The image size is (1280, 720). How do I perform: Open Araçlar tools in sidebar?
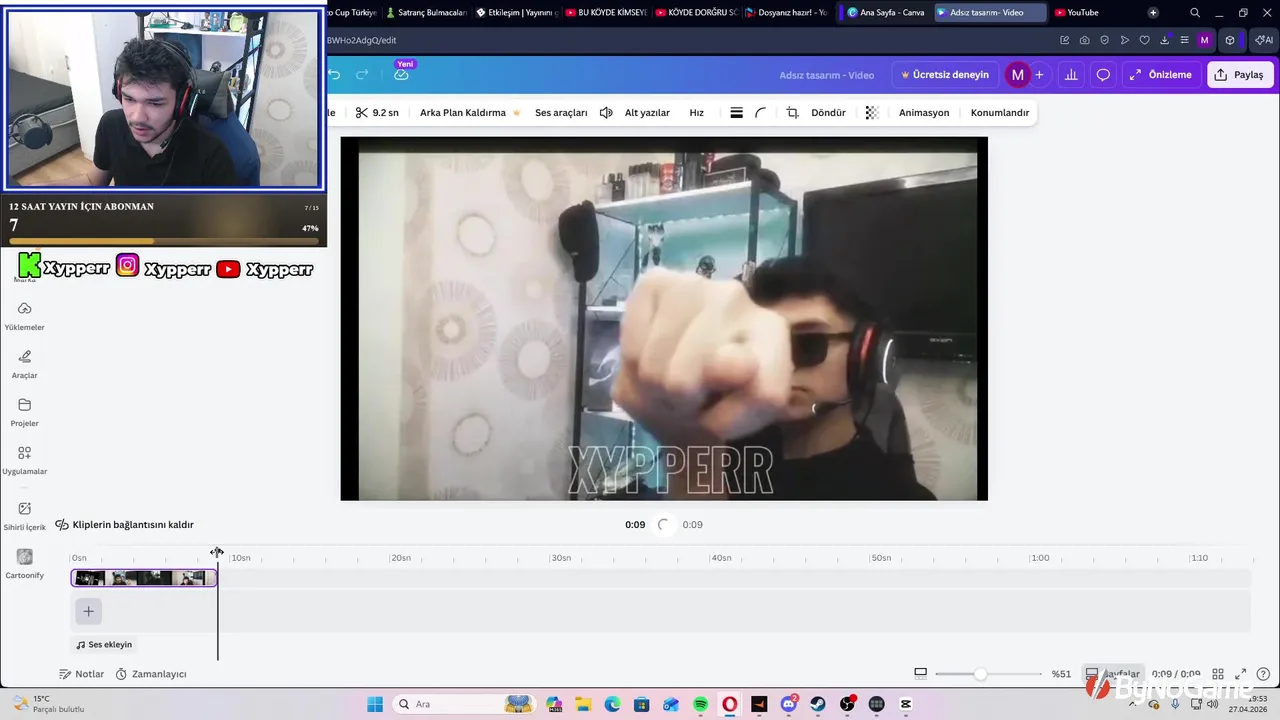24,364
